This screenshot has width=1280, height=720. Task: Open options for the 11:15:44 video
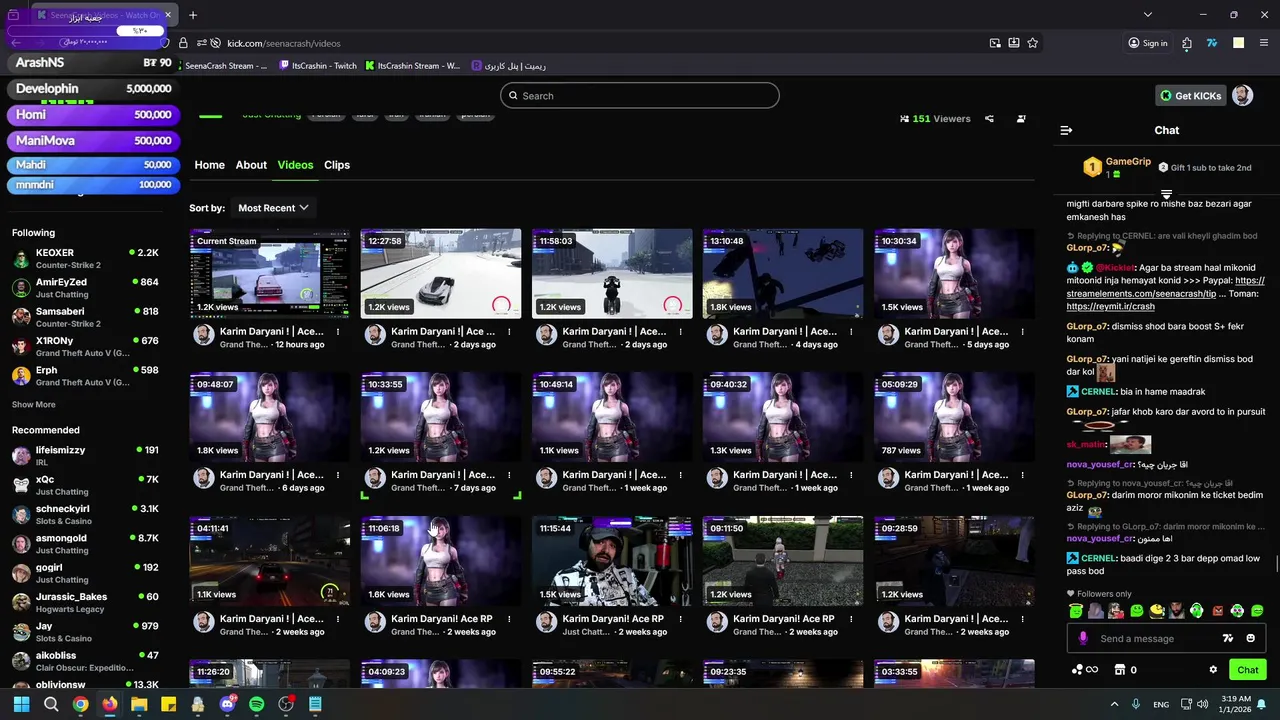coord(680,620)
